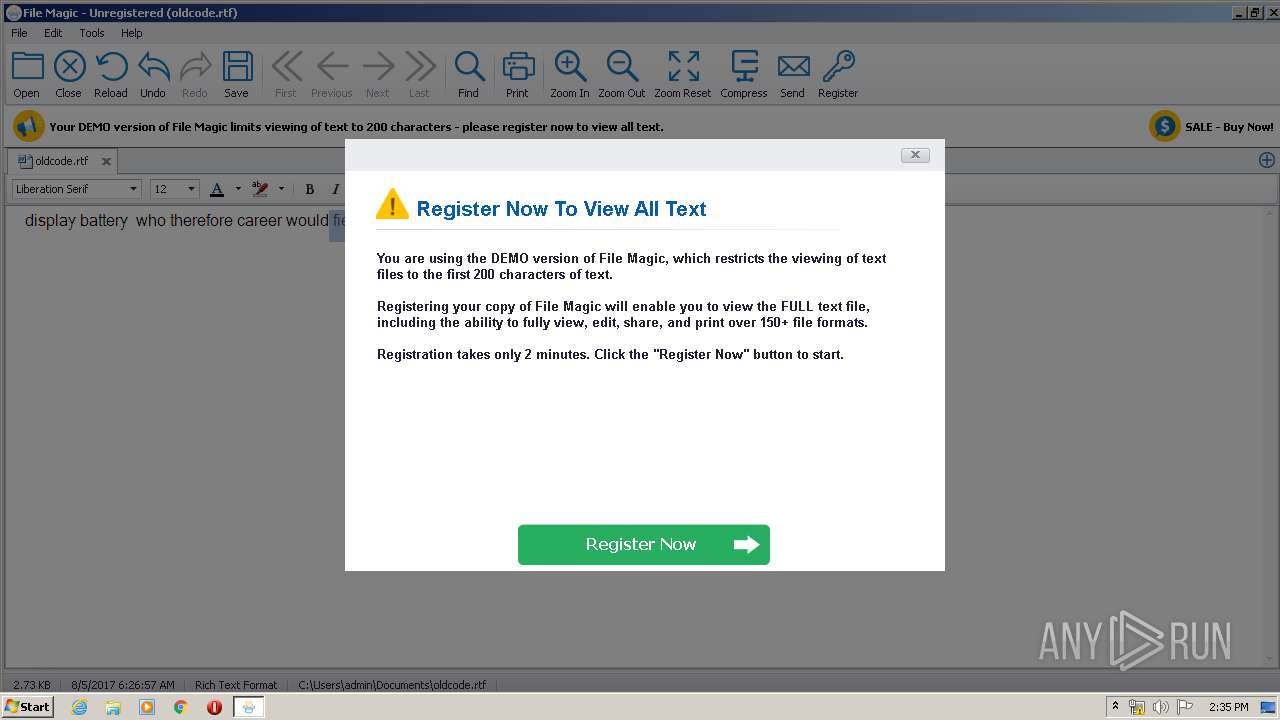Image resolution: width=1280 pixels, height=720 pixels.
Task: Click the dollar SALE coin icon
Action: point(1164,126)
